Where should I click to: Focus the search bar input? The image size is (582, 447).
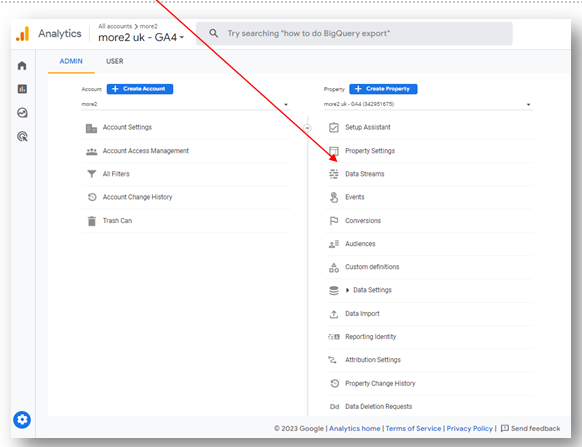coord(354,34)
